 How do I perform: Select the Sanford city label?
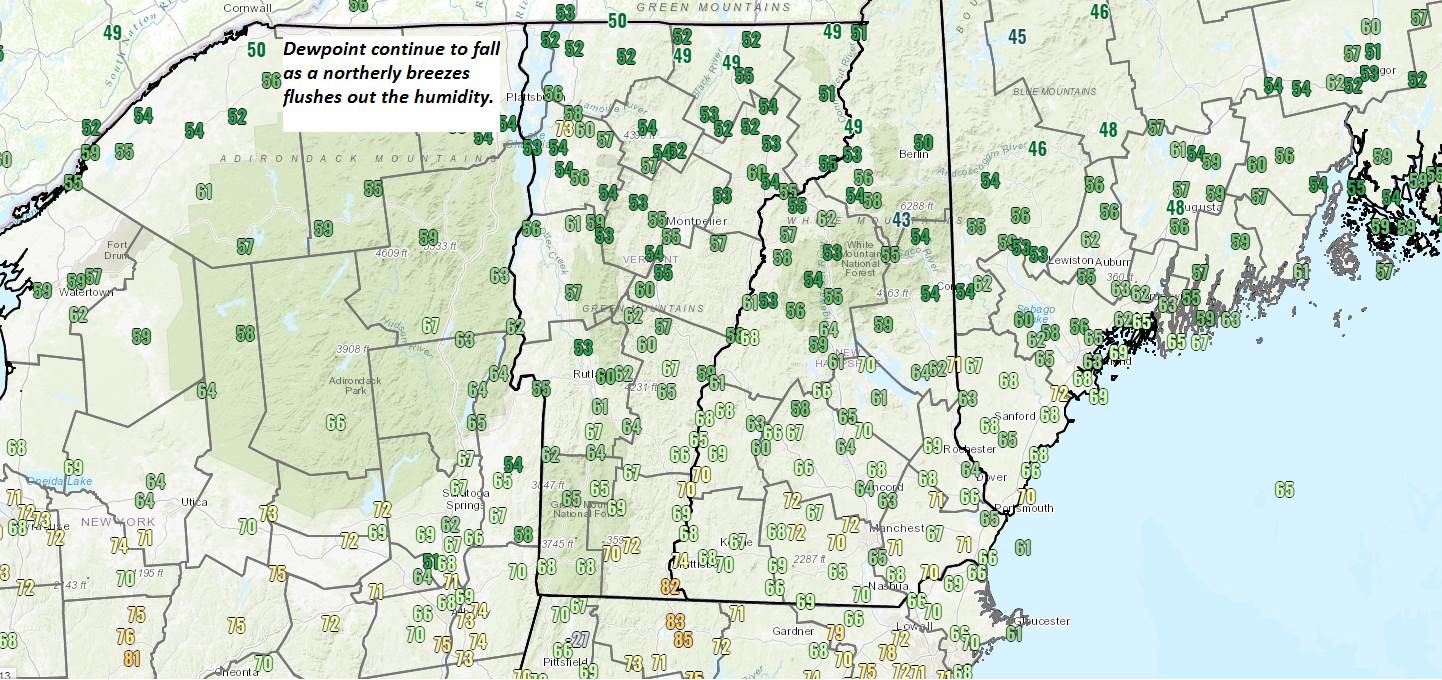click(1015, 415)
